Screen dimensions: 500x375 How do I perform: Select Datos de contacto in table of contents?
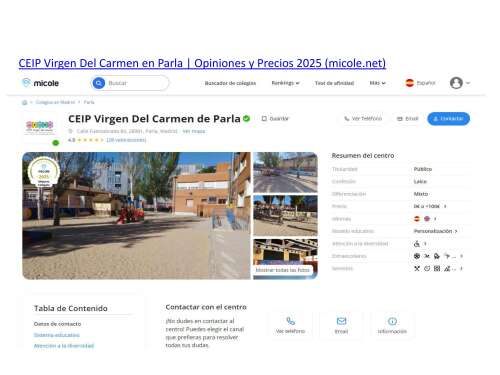coord(57,324)
